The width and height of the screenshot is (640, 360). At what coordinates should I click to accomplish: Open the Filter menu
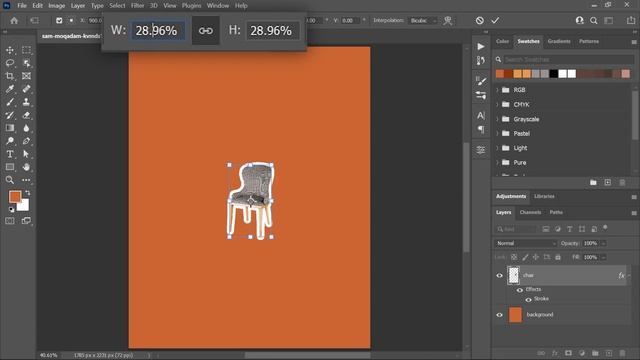138,6
